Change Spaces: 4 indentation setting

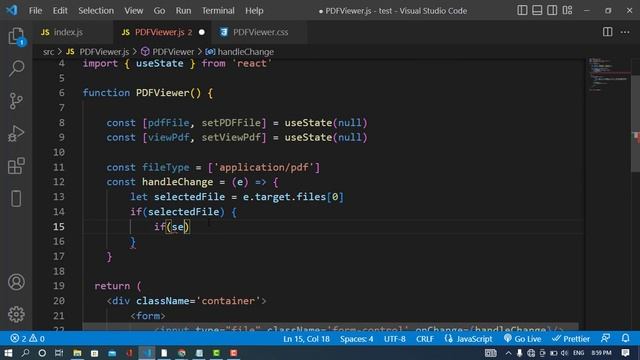tap(356, 338)
